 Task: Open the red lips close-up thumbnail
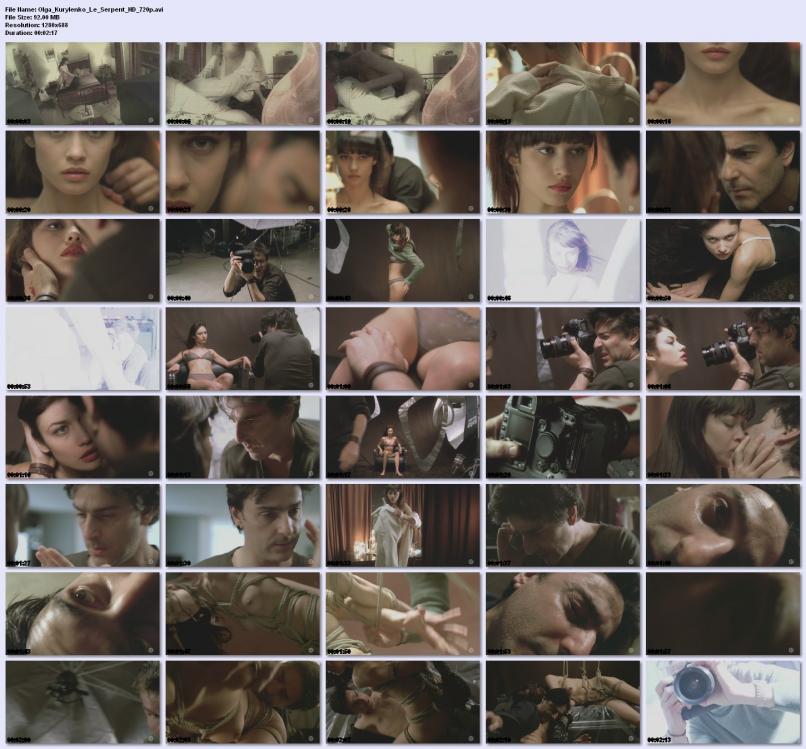[x=83, y=260]
